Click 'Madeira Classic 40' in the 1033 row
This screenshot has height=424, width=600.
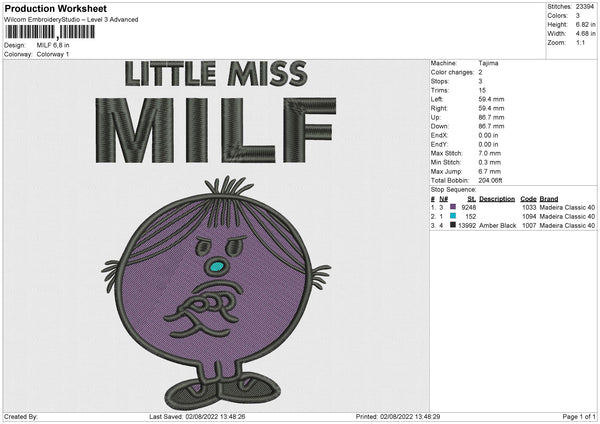point(567,207)
